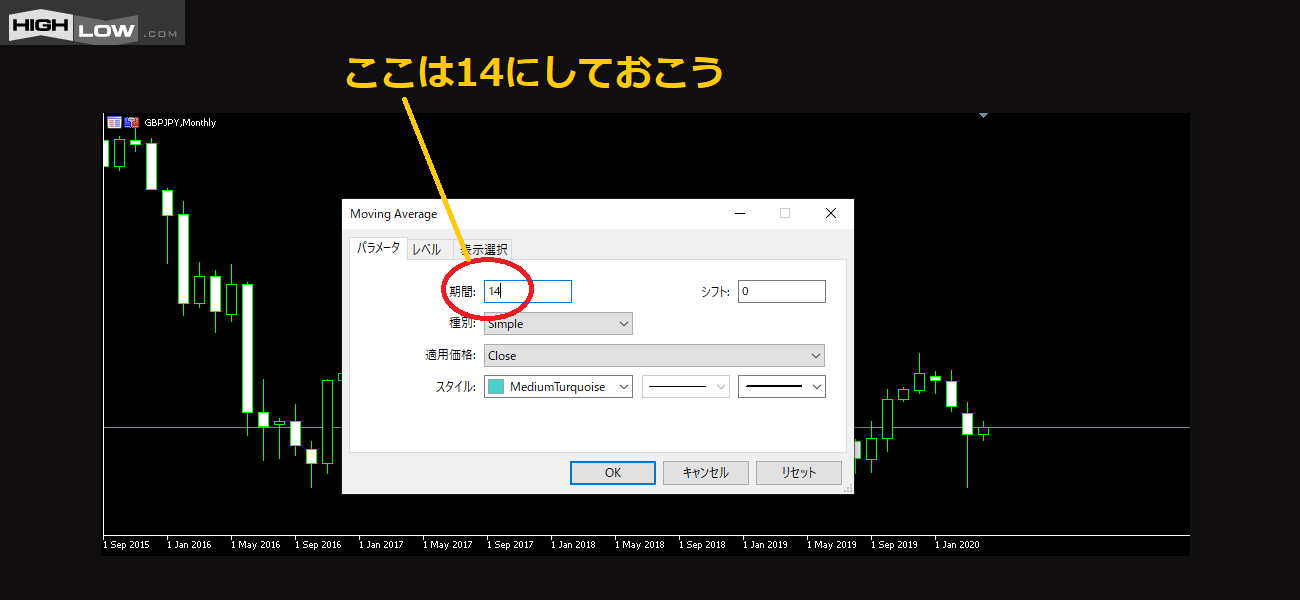
Task: Minimize the Moving Average dialog
Action: 740,213
